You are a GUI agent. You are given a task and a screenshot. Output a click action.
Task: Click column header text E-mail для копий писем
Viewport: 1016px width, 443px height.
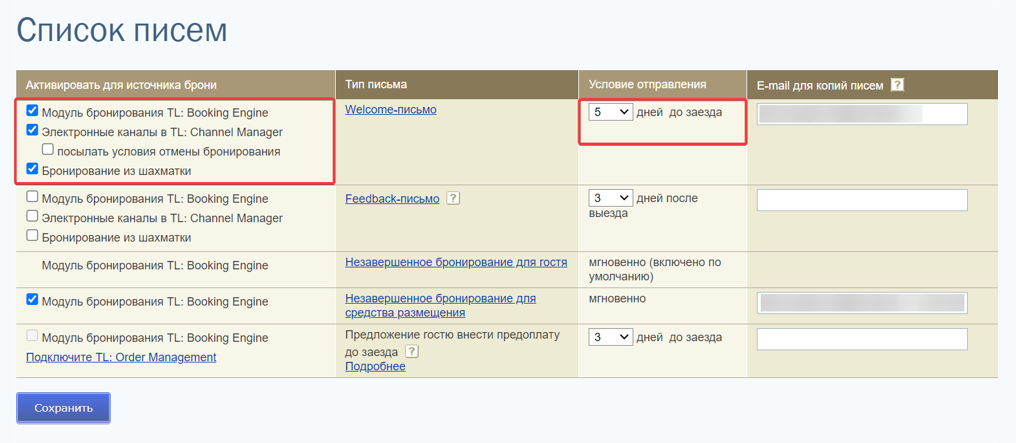point(820,85)
